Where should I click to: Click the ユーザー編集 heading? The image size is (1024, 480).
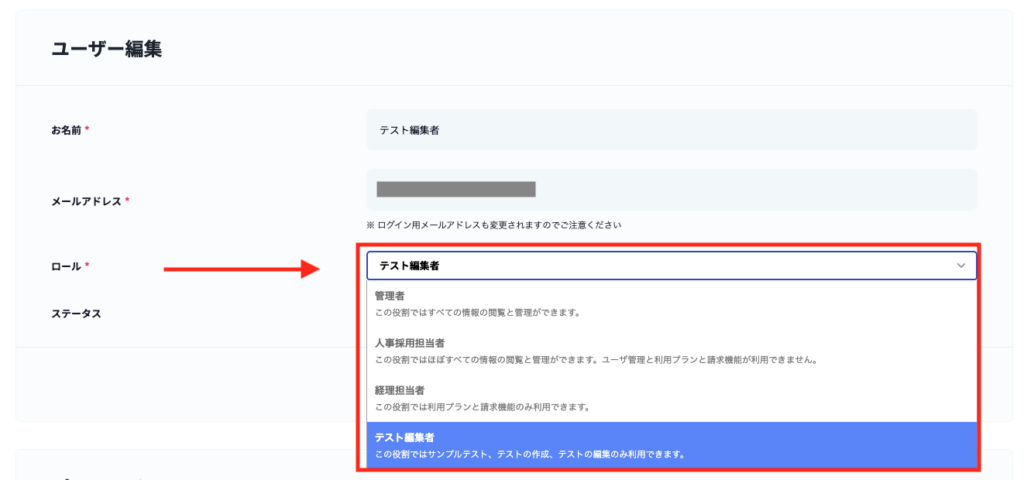106,49
